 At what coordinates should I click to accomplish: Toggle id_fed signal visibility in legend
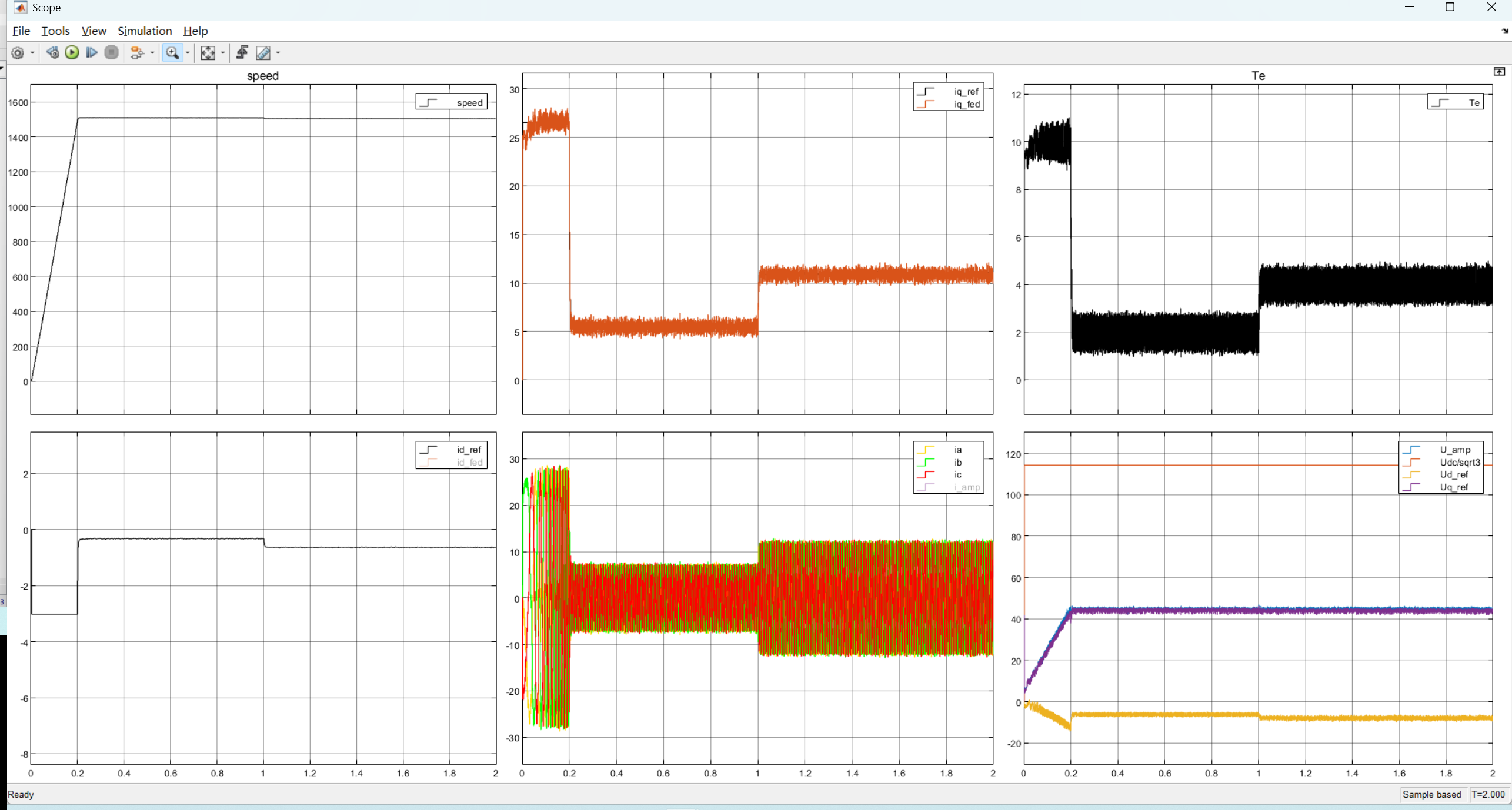pos(469,463)
